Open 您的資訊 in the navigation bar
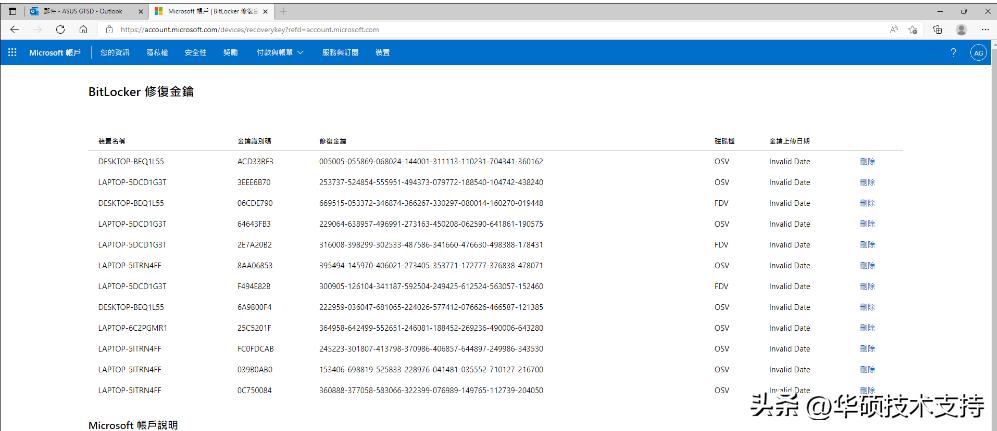 [x=115, y=53]
